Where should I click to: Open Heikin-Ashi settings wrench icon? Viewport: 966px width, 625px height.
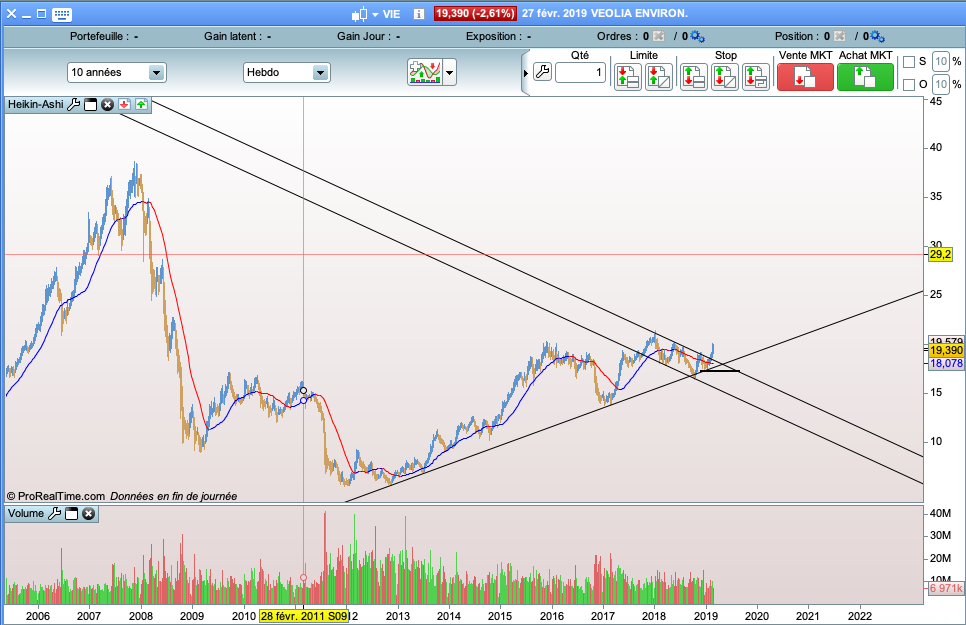pos(73,105)
